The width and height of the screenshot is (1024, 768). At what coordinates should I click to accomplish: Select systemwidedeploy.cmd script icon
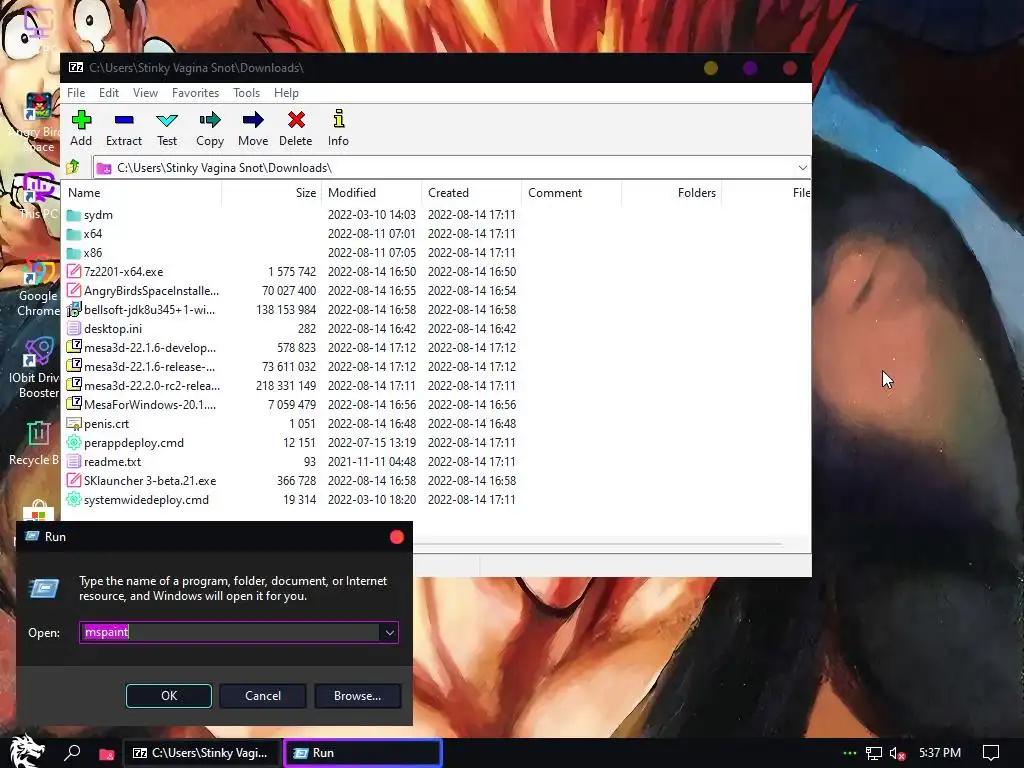pyautogui.click(x=74, y=499)
